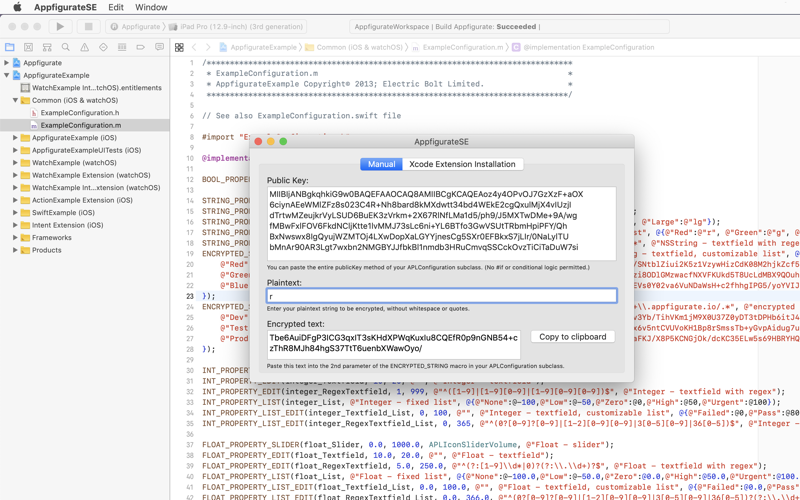Expand the Frameworks folder

coord(15,238)
